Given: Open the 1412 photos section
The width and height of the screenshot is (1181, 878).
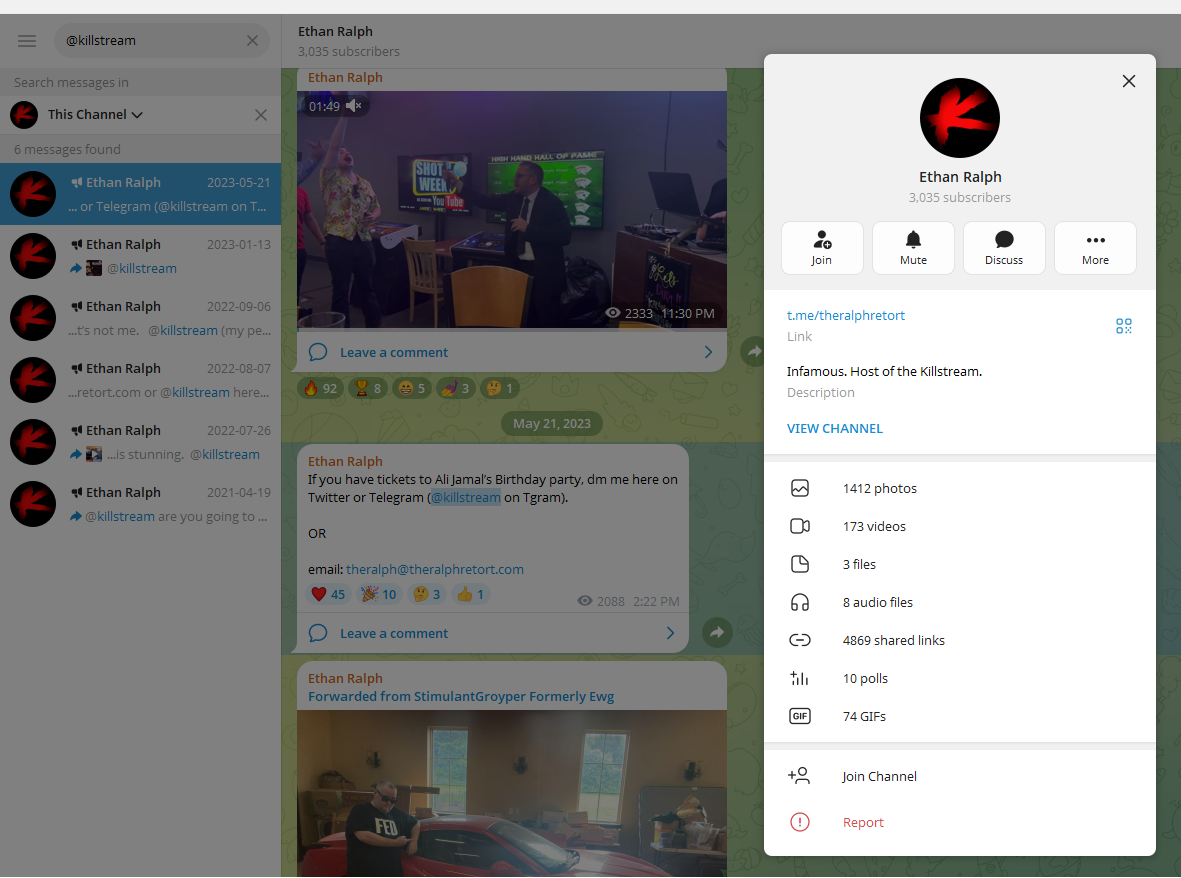Looking at the screenshot, I should click(x=960, y=489).
